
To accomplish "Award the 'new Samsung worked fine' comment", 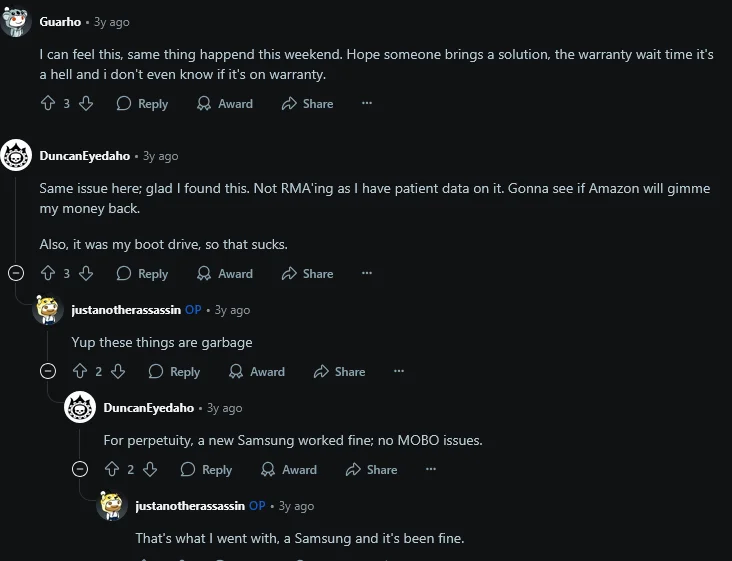I will 289,469.
